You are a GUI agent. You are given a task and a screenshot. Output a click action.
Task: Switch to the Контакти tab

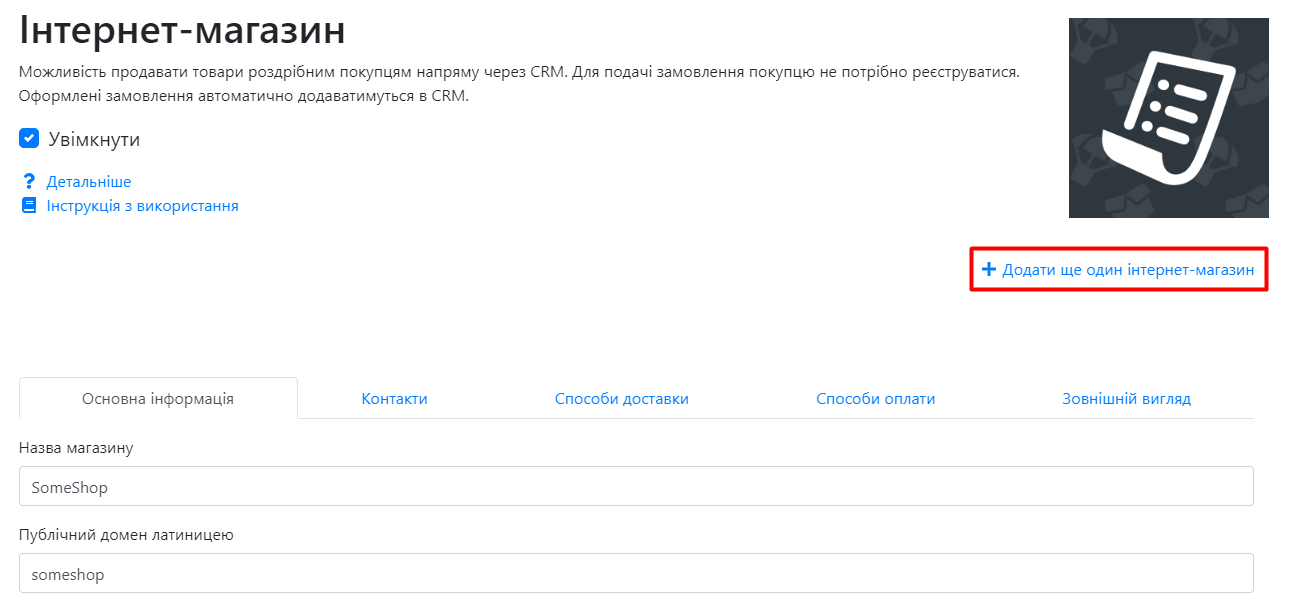394,398
